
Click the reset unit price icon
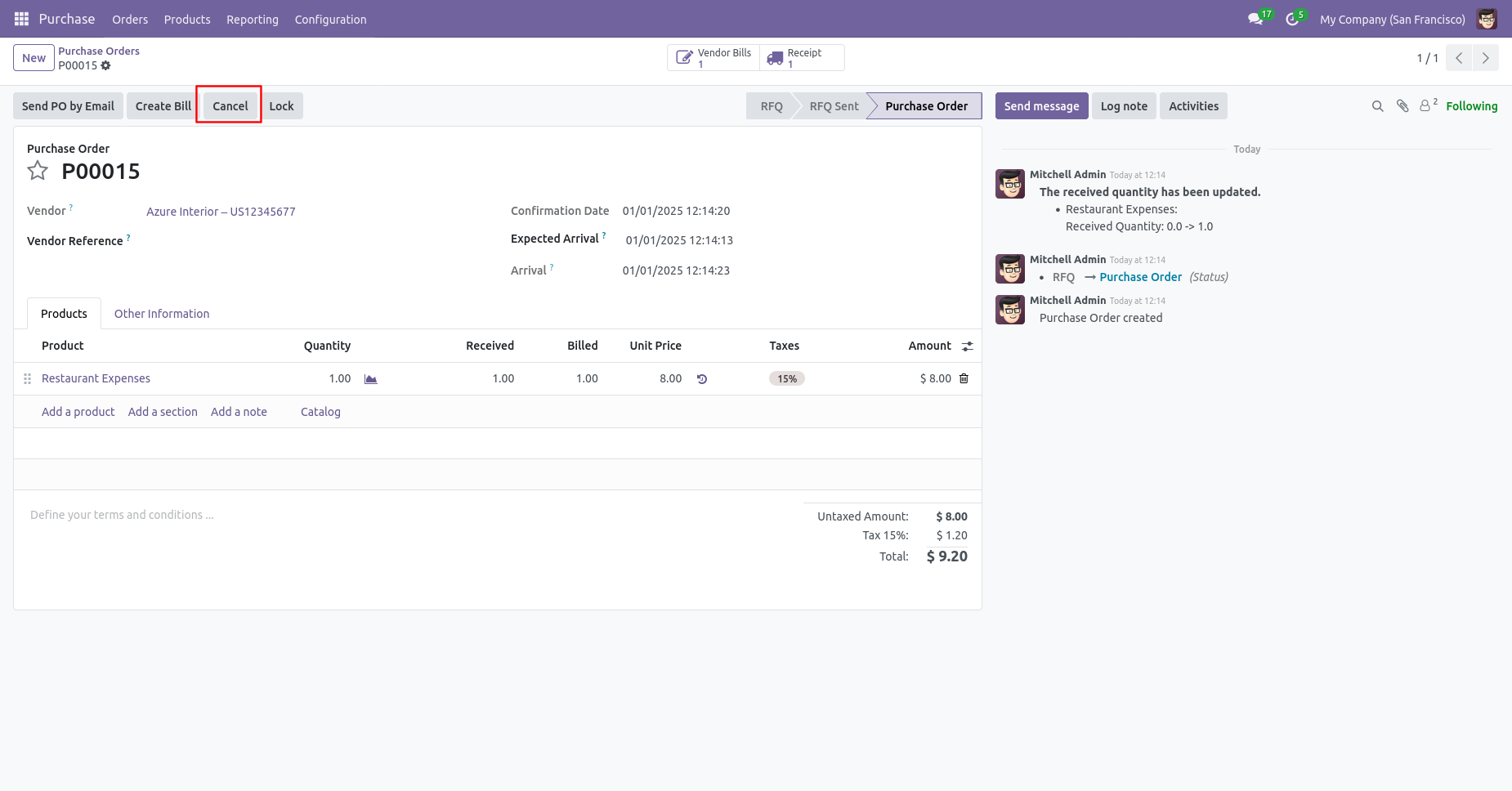702,379
